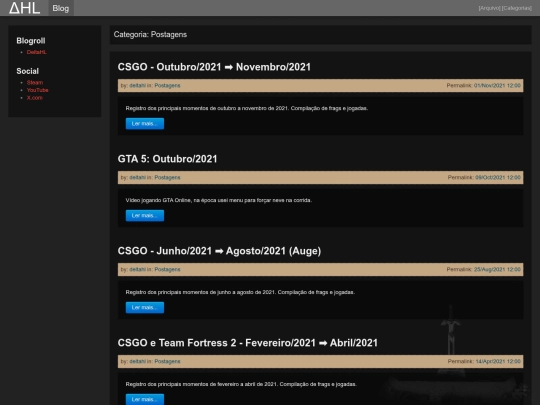Image resolution: width=540 pixels, height=405 pixels.
Task: Open the X.com social link
Action: tap(34, 97)
